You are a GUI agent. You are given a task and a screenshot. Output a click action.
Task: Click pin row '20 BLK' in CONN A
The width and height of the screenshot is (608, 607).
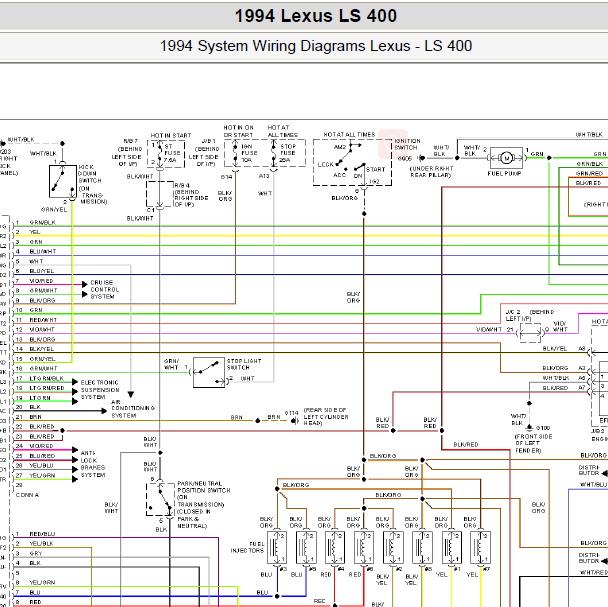(28, 407)
